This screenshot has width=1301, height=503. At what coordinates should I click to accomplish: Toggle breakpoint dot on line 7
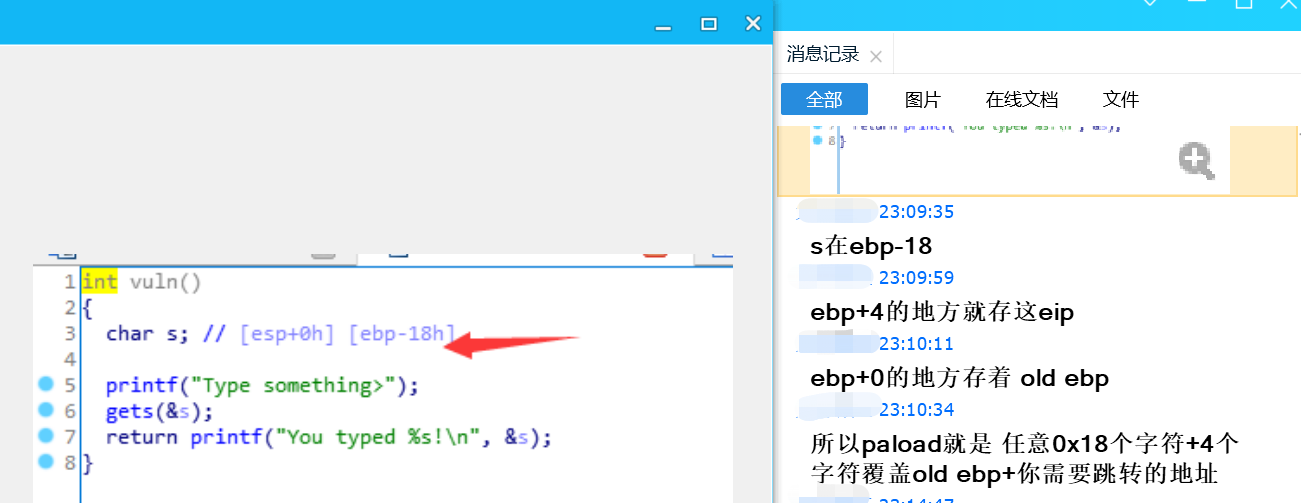pos(44,437)
